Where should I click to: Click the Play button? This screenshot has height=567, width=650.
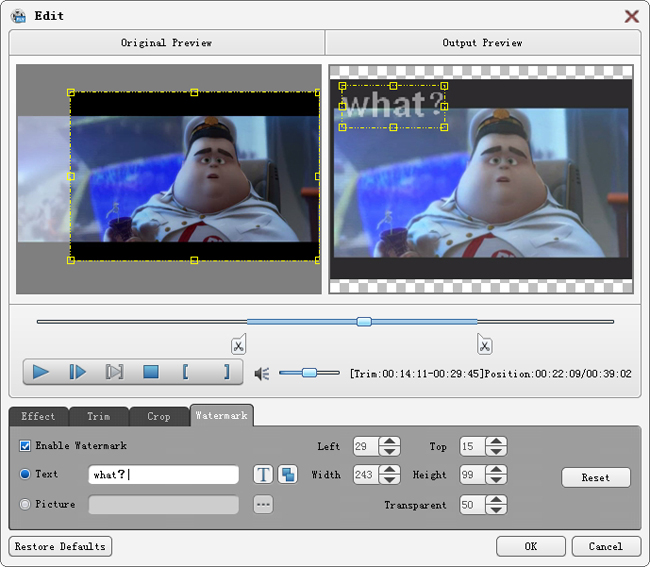coord(41,372)
